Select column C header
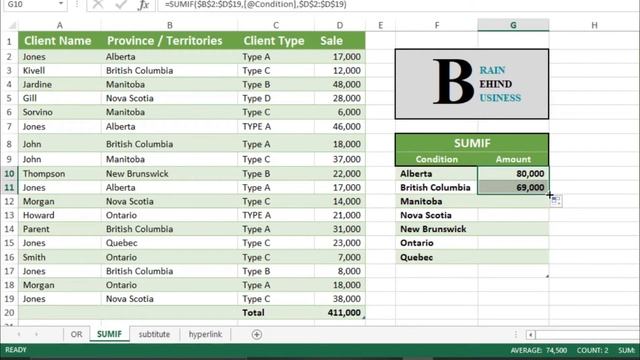The image size is (640, 360). click(276, 25)
